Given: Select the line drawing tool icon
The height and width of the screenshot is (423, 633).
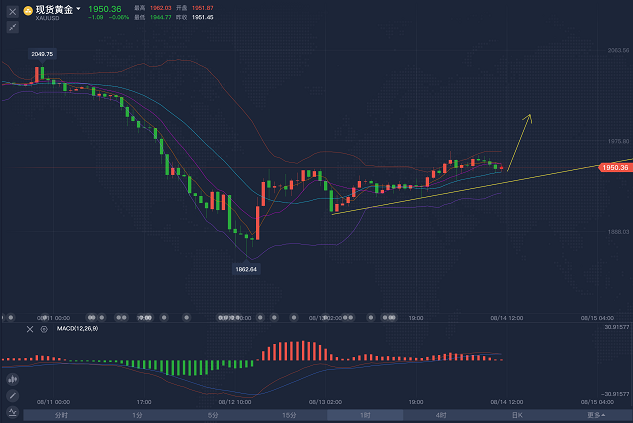Looking at the screenshot, I should [12, 396].
